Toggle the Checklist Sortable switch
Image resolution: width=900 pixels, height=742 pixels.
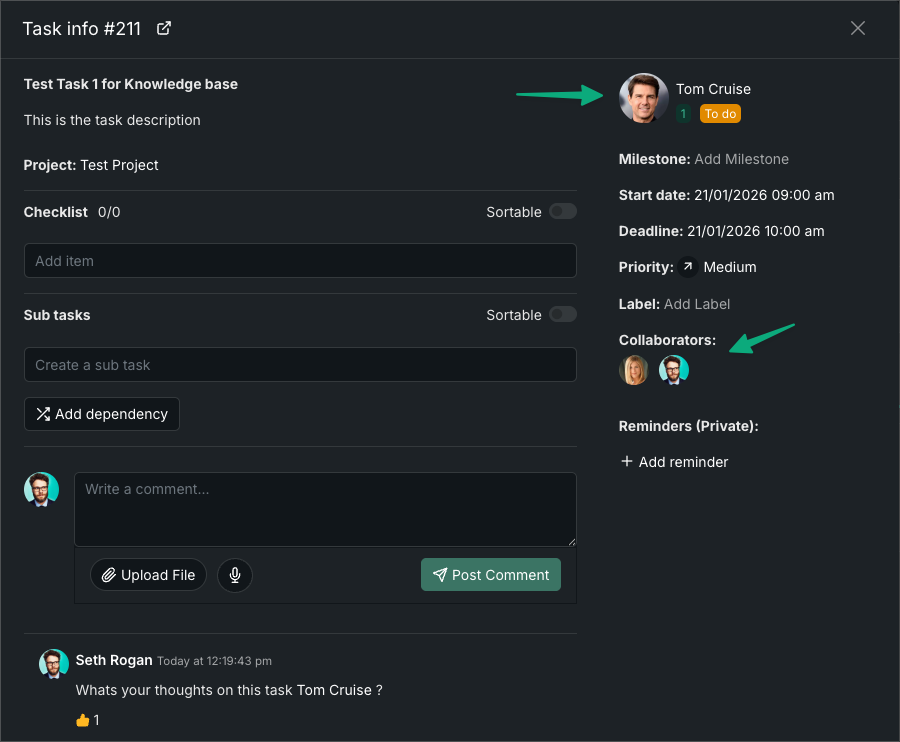point(563,212)
